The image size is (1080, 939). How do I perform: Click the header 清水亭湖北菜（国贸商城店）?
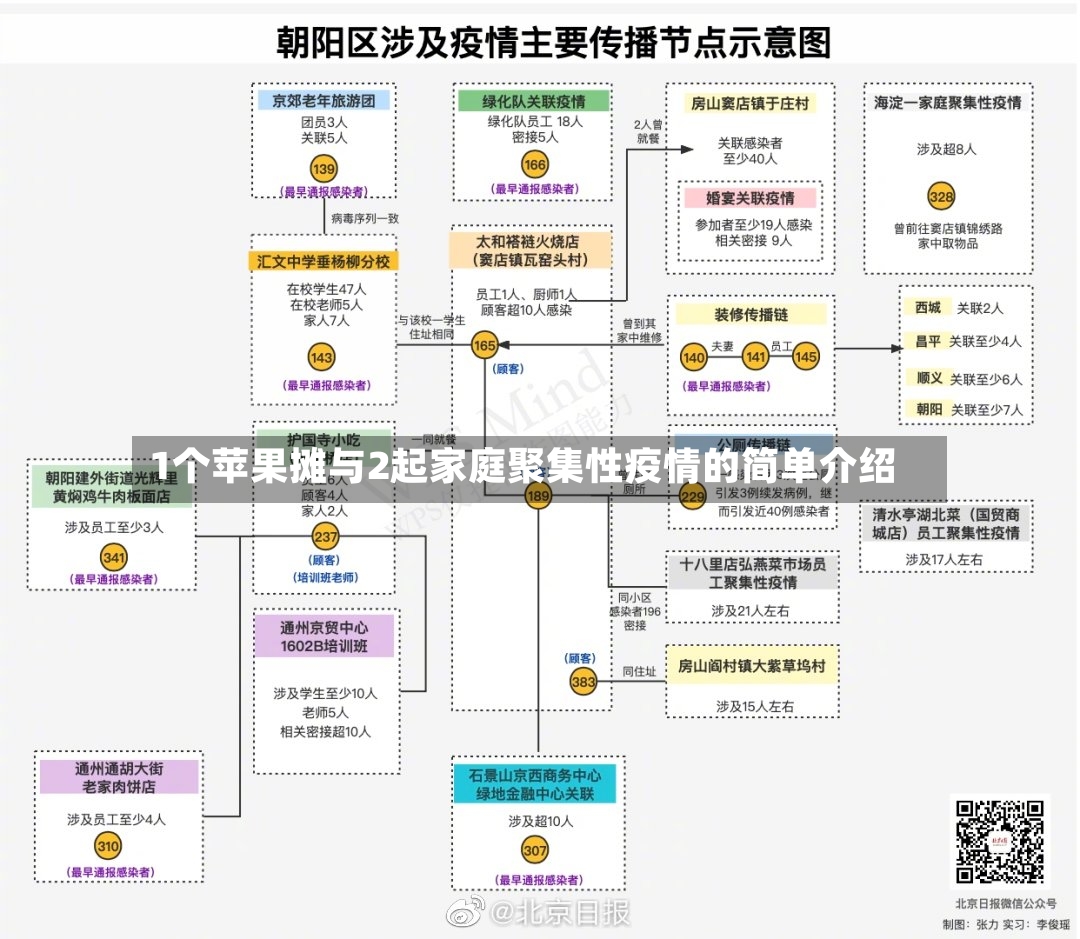pyautogui.click(x=946, y=524)
